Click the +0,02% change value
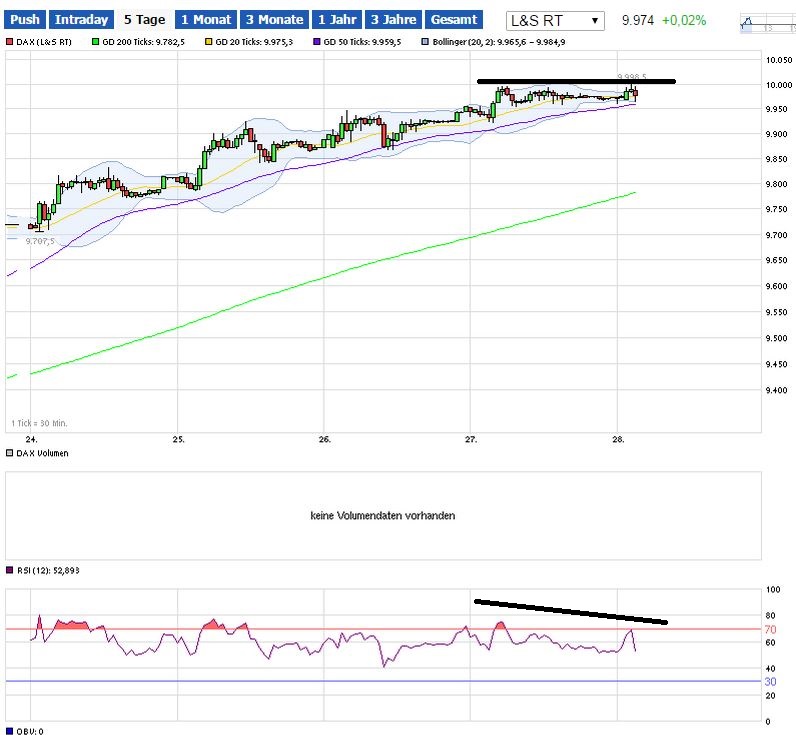This screenshot has height=735, width=796. (684, 20)
